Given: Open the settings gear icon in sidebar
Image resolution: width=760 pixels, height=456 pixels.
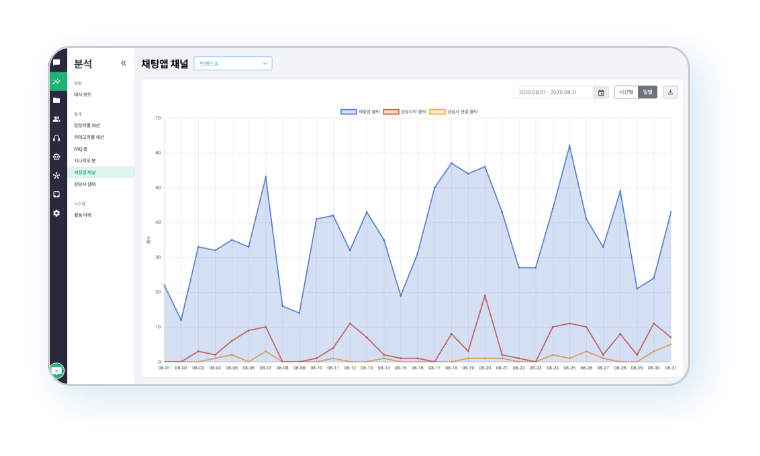Looking at the screenshot, I should pyautogui.click(x=57, y=213).
